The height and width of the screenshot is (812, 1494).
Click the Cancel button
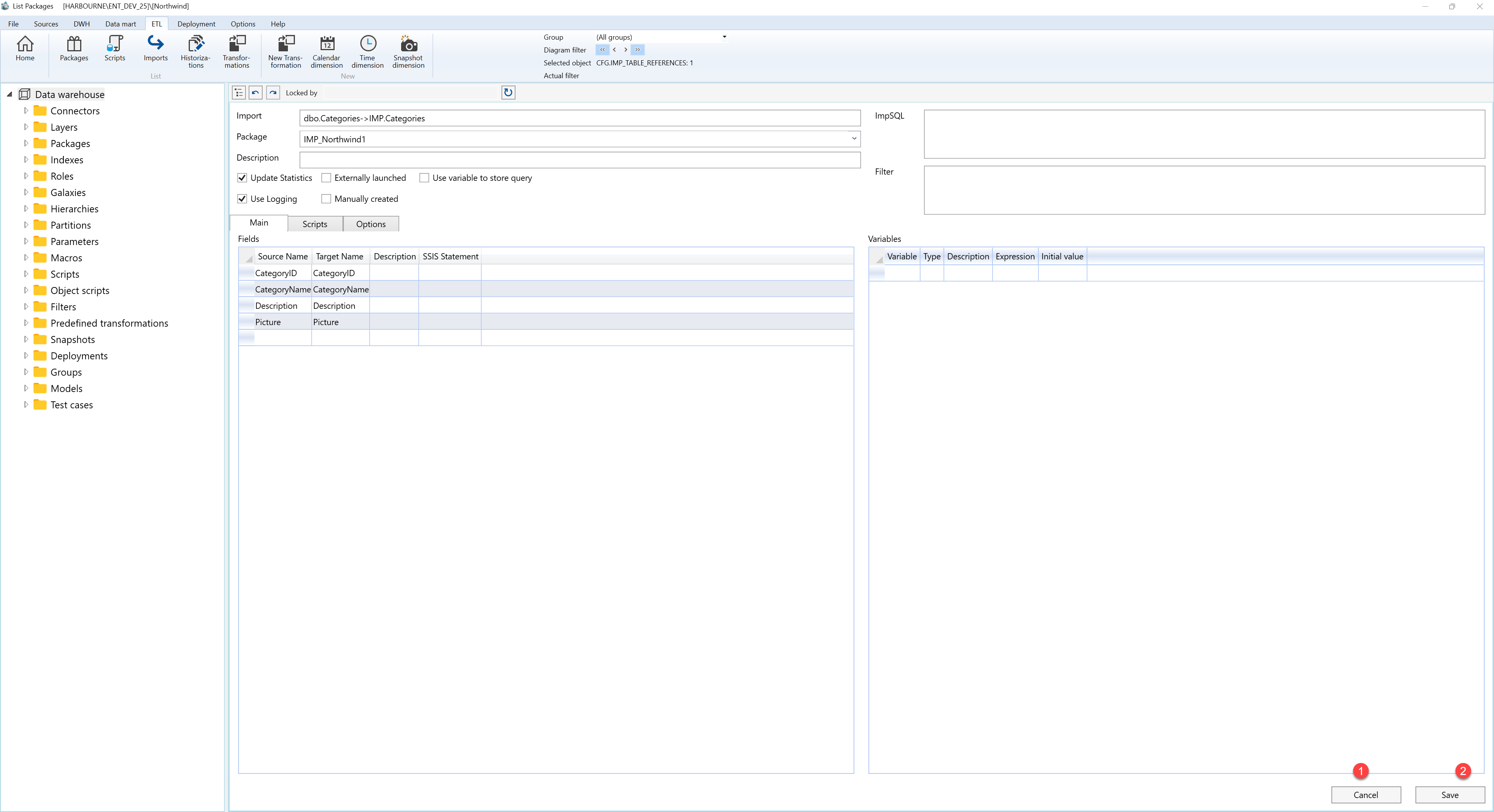point(1366,794)
